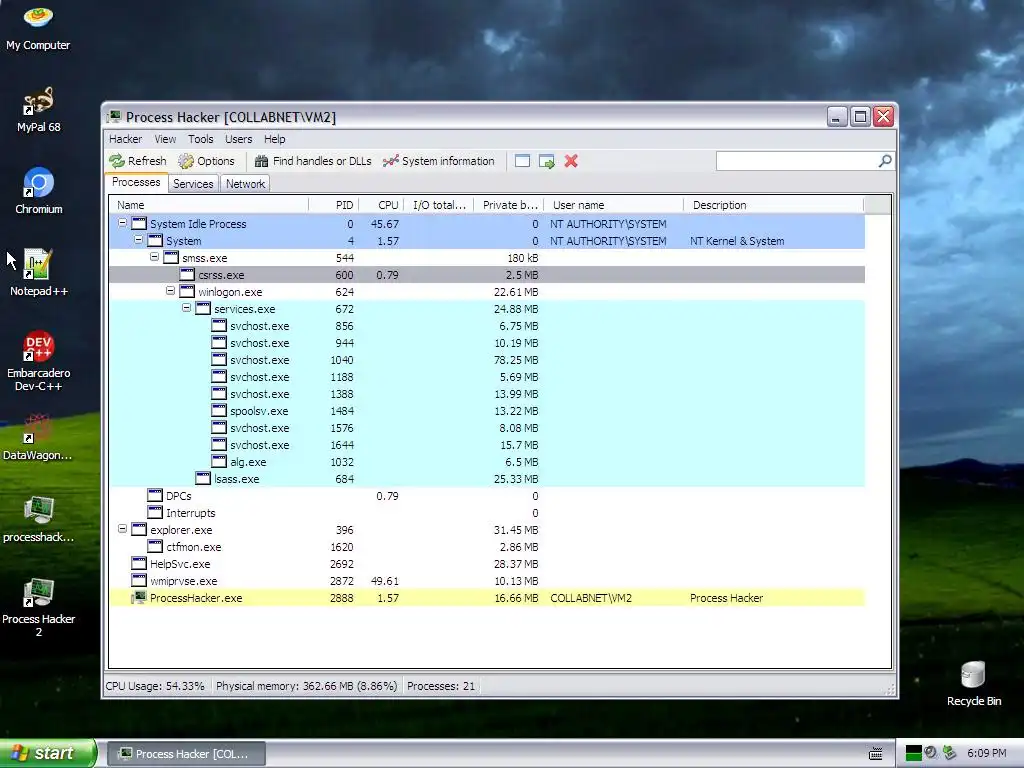Open Find handles or DLLs
This screenshot has width=1024, height=768.
click(313, 161)
